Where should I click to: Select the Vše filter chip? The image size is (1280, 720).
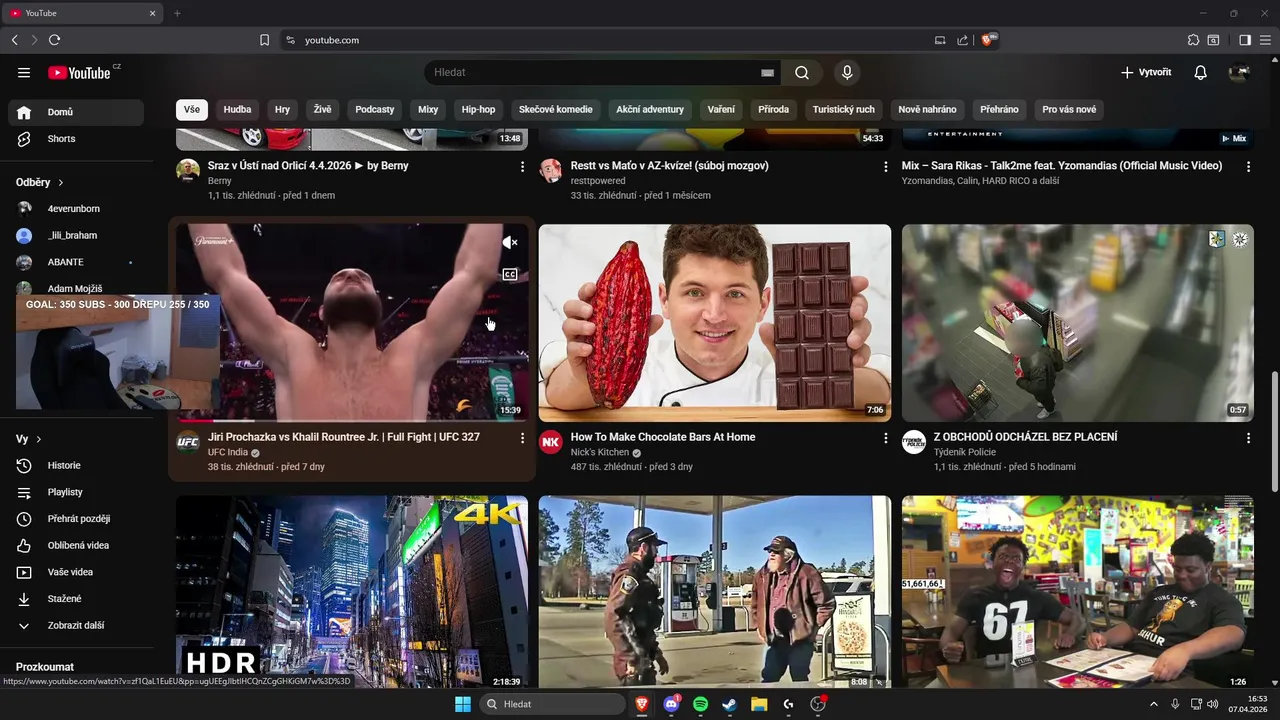(x=191, y=109)
